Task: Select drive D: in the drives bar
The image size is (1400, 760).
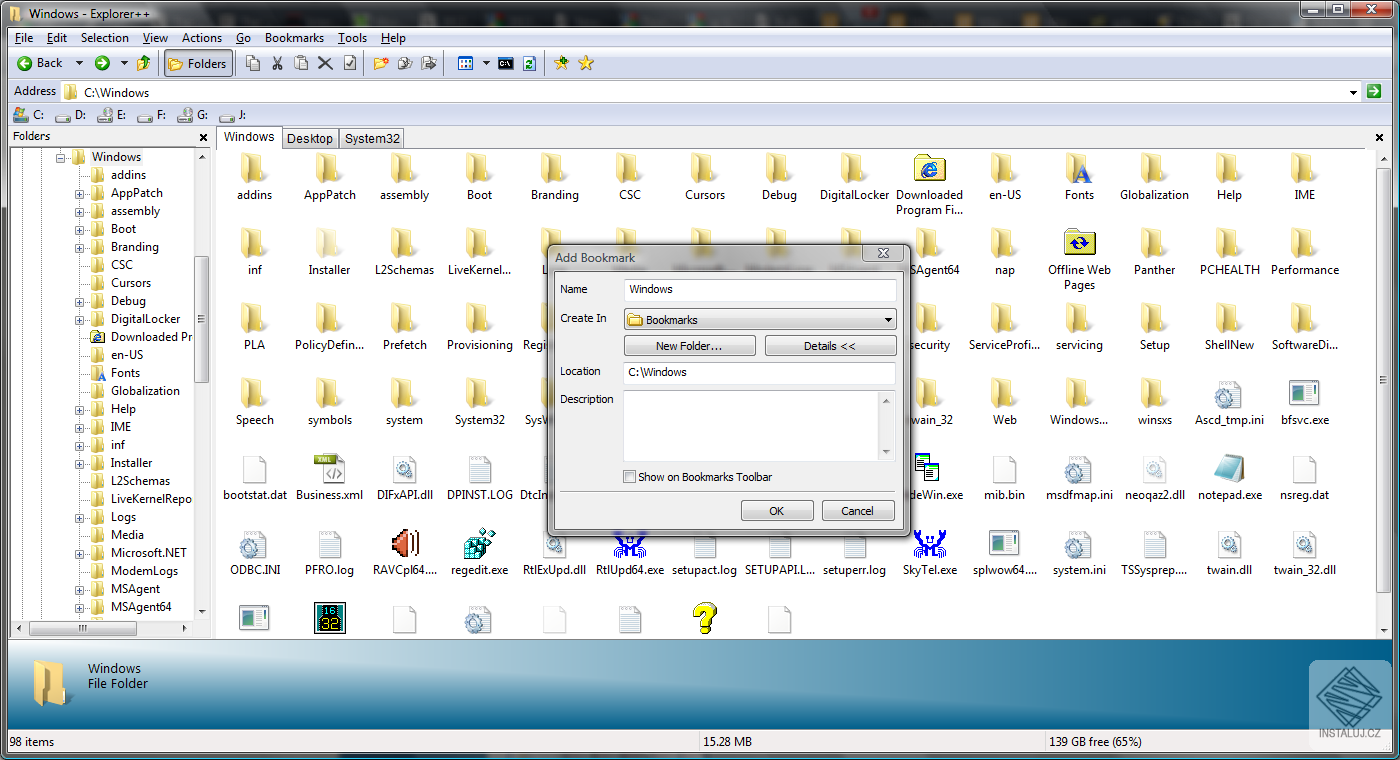Action: click(70, 115)
